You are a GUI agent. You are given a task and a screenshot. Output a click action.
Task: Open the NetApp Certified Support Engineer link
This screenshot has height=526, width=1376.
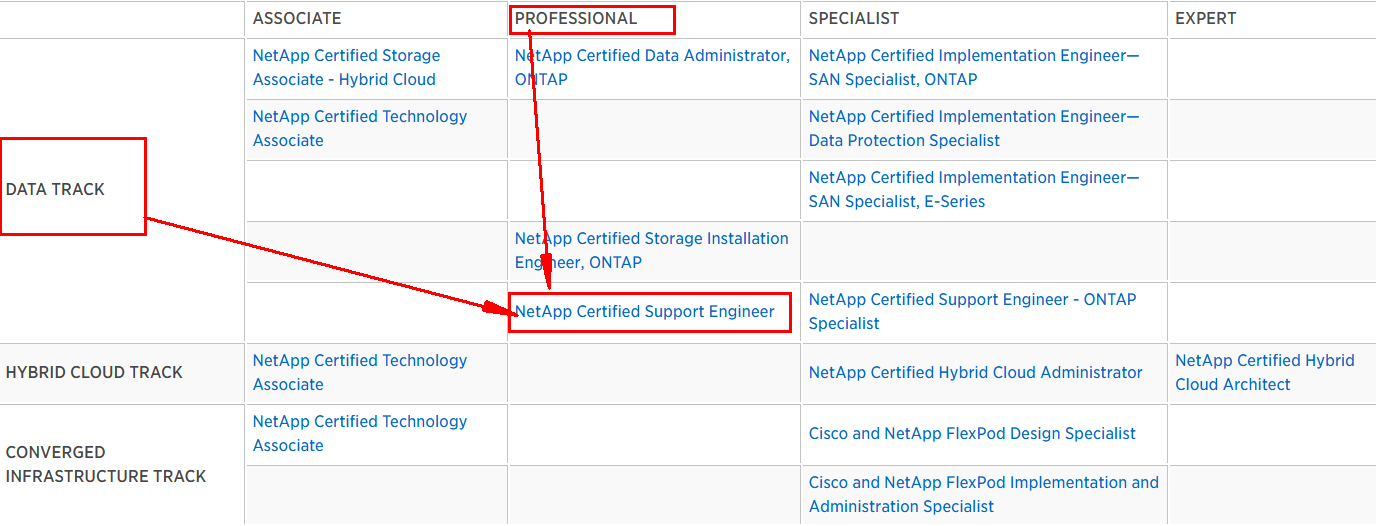645,312
